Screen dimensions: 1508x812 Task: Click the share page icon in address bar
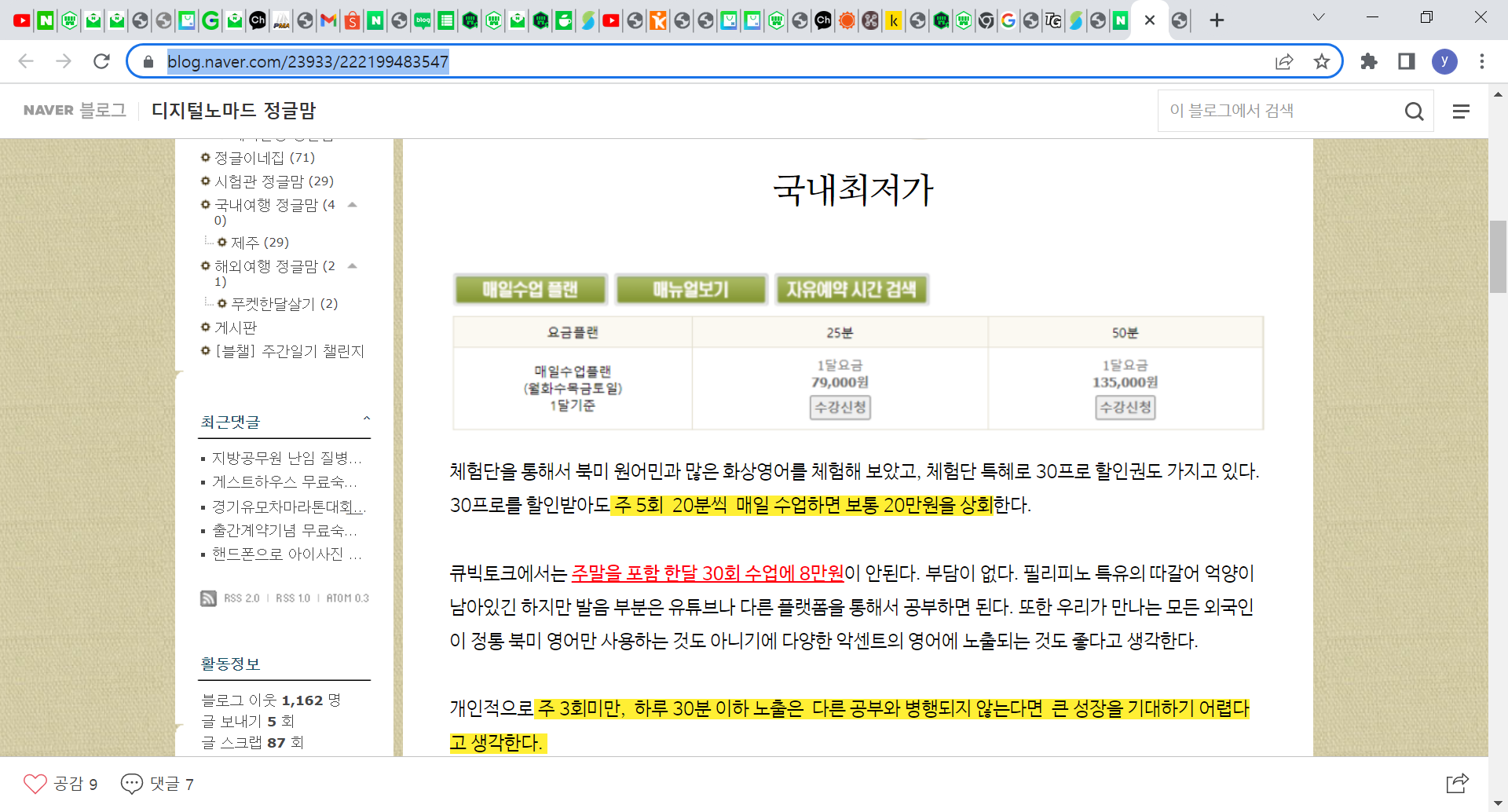pyautogui.click(x=1284, y=61)
